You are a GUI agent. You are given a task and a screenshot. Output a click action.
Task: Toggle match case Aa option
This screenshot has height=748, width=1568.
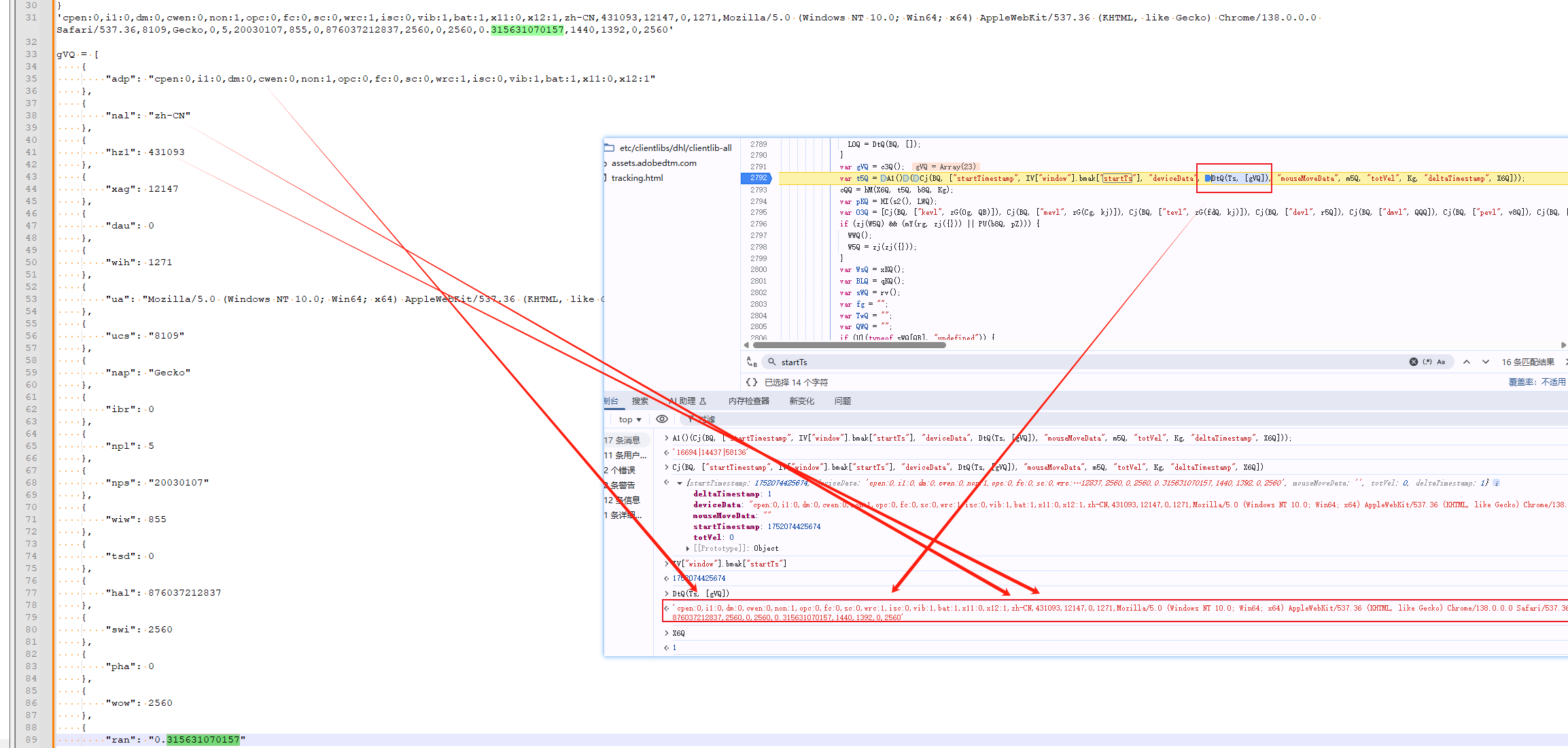click(1441, 362)
